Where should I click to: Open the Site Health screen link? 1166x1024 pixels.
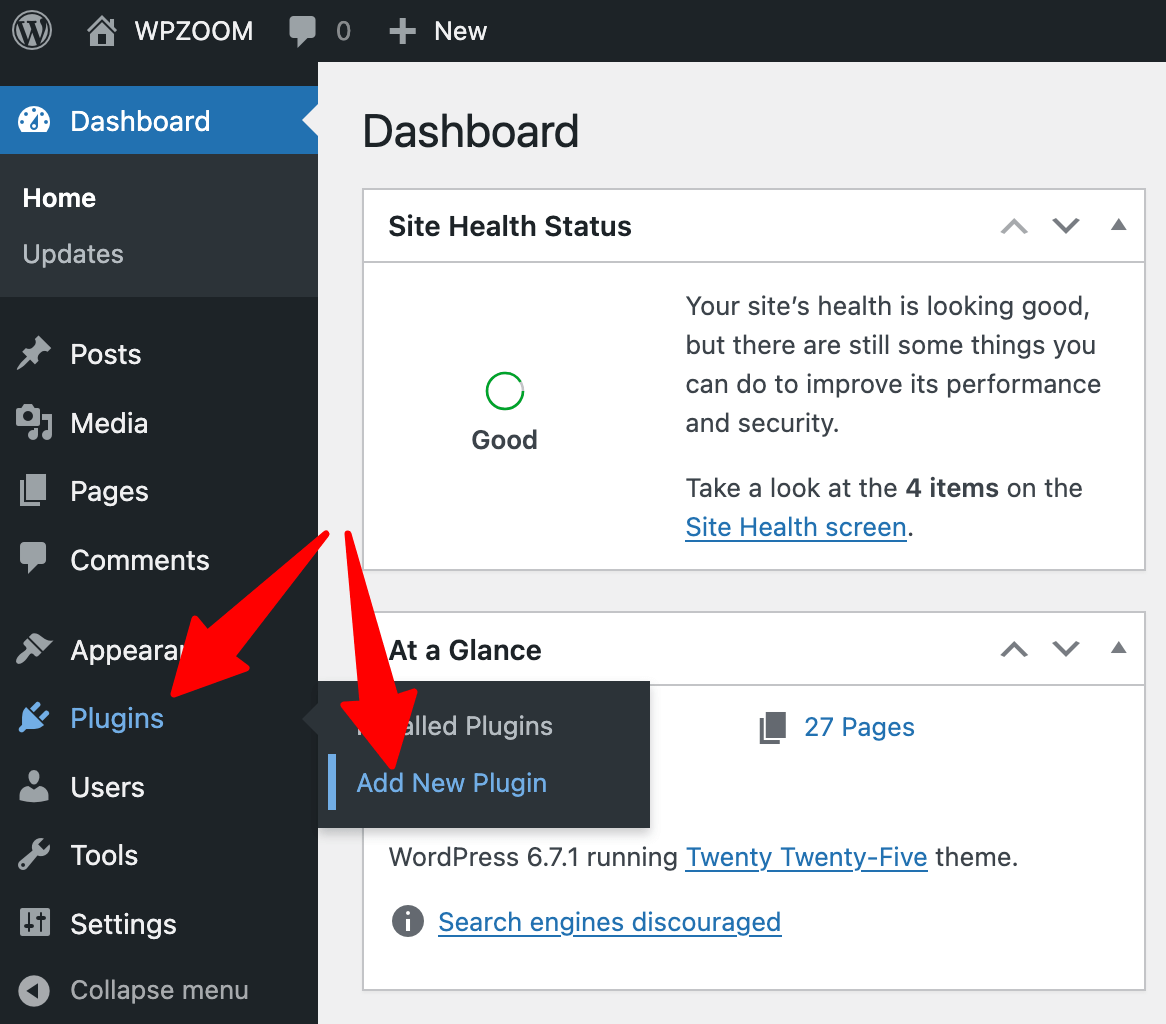(x=795, y=526)
